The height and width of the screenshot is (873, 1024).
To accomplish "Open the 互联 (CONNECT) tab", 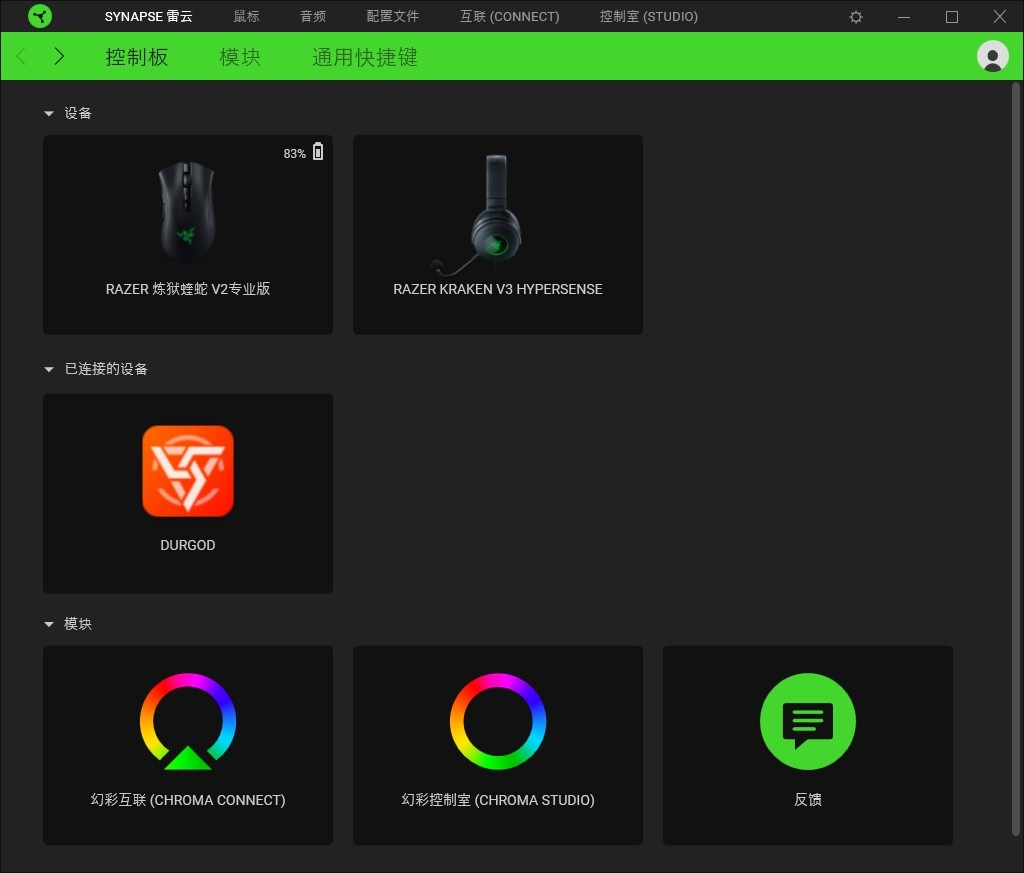I will (x=509, y=16).
